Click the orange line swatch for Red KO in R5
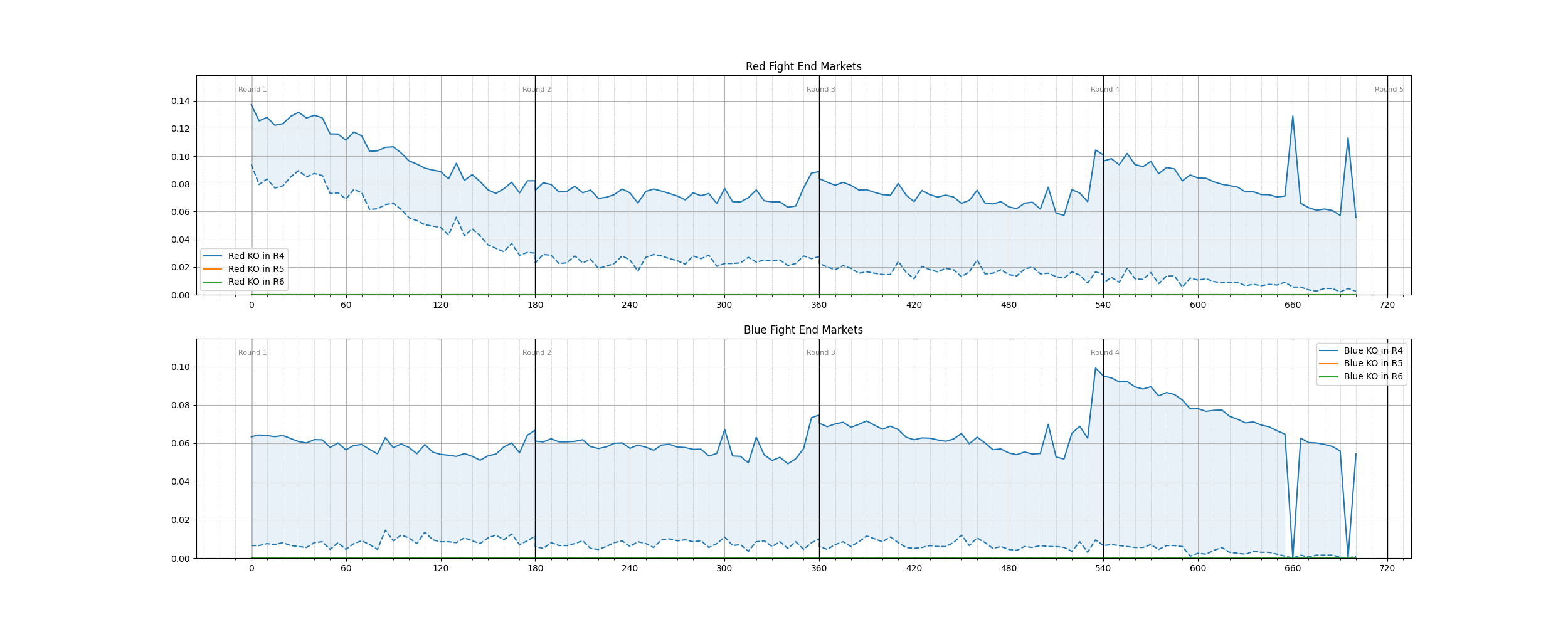This screenshot has width=1568, height=627. 213,269
